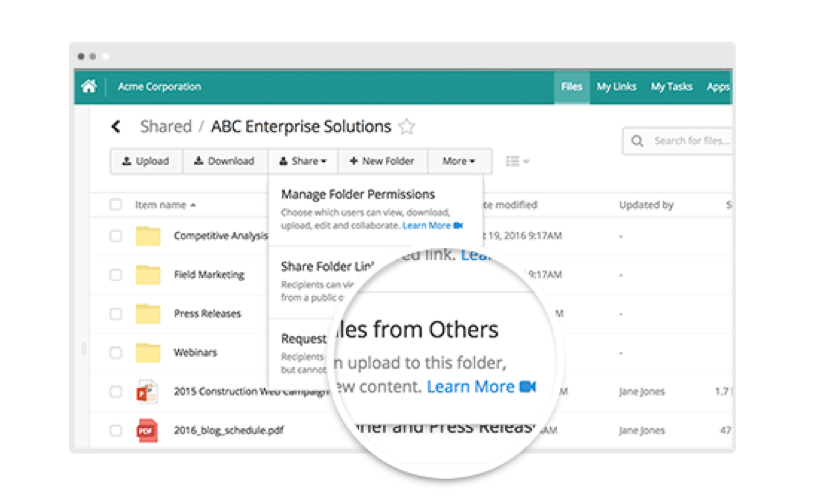Viewport: 832px width, 500px height.
Task: Check the Field Marketing row checkbox
Action: coord(116,274)
